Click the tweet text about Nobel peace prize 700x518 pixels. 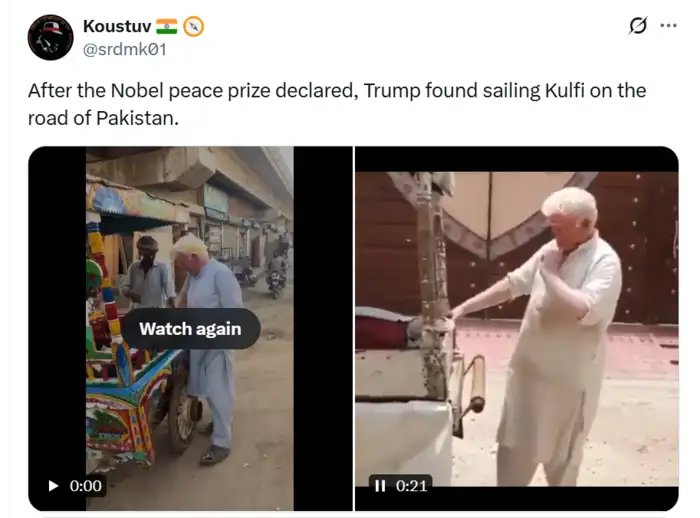(336, 91)
